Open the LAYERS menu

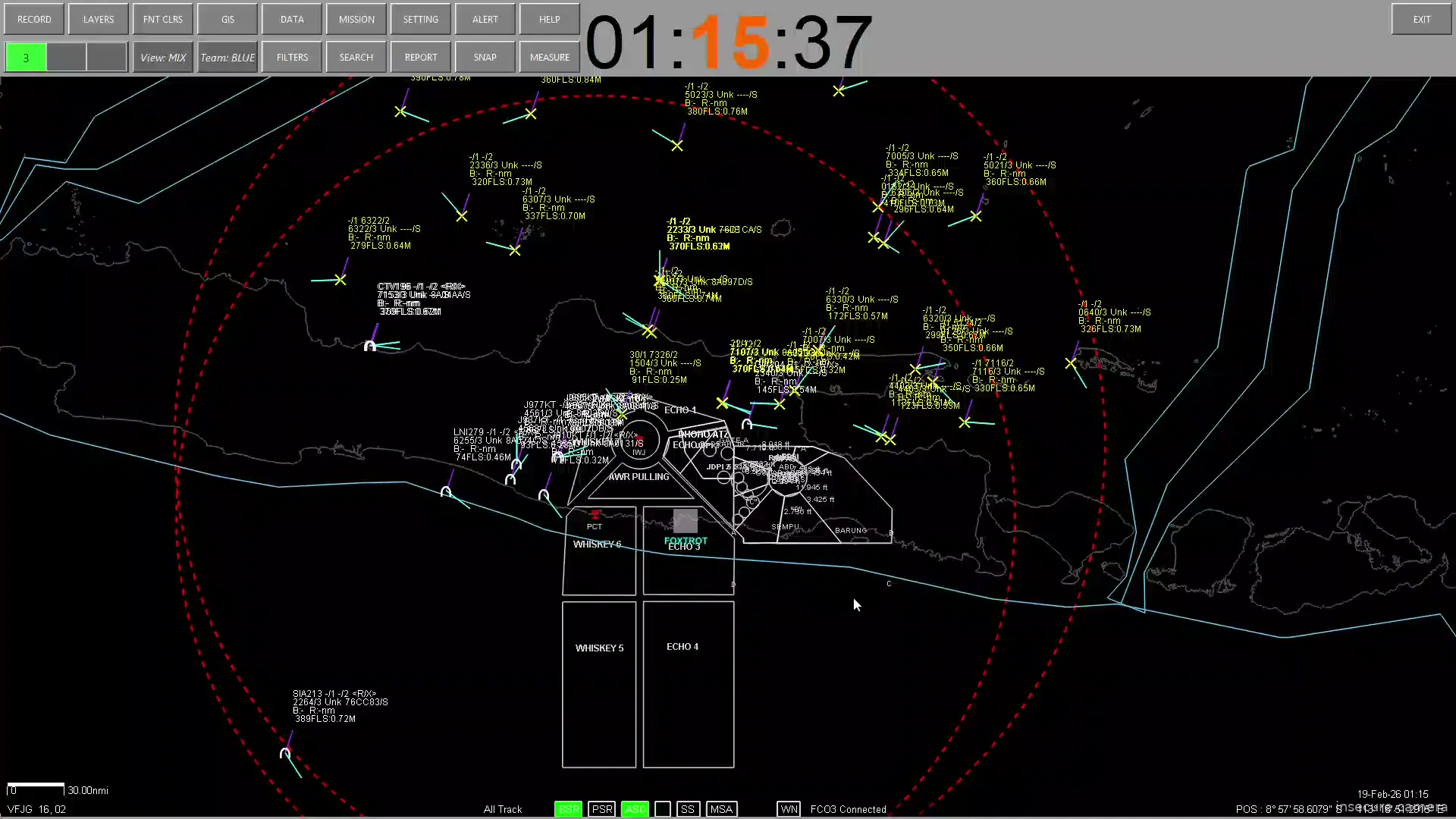(x=99, y=20)
